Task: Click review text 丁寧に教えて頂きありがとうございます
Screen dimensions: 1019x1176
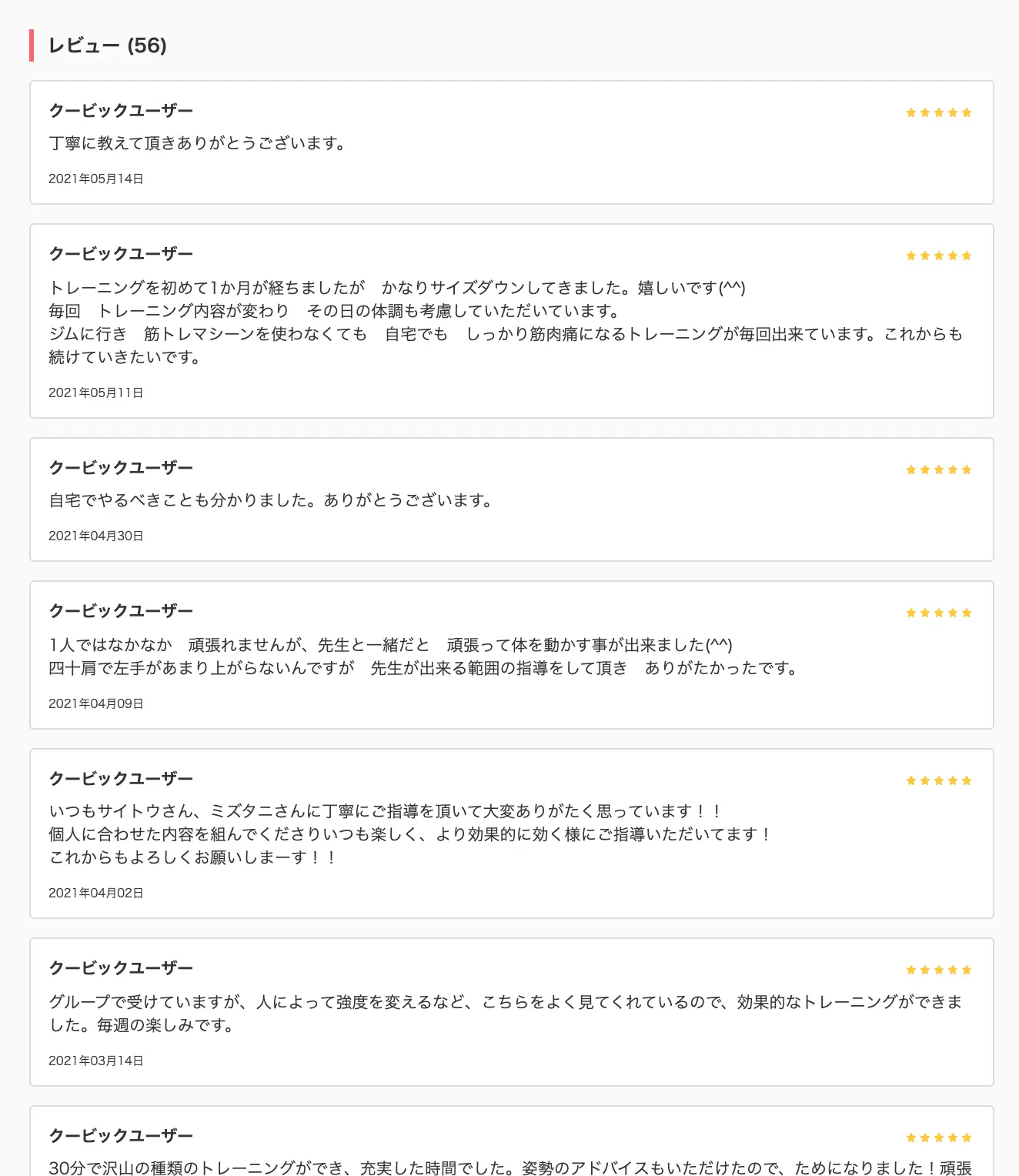Action: pos(198,144)
